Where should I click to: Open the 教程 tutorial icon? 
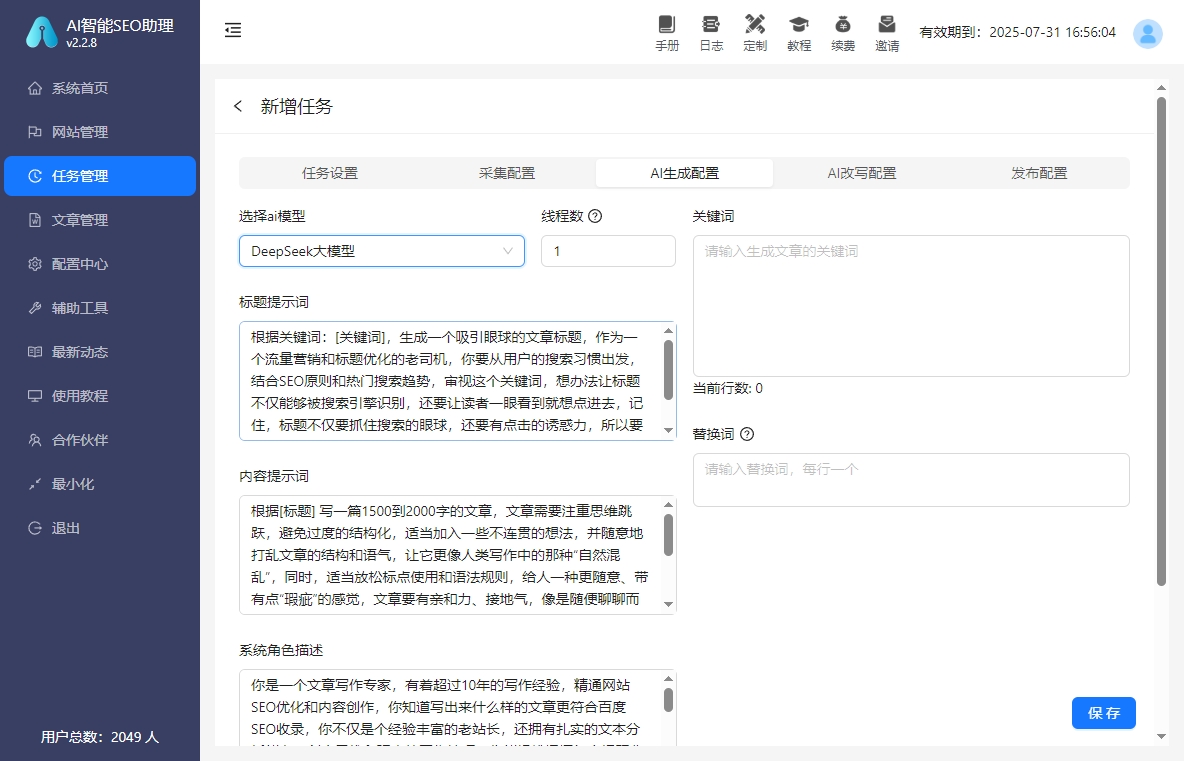(799, 30)
